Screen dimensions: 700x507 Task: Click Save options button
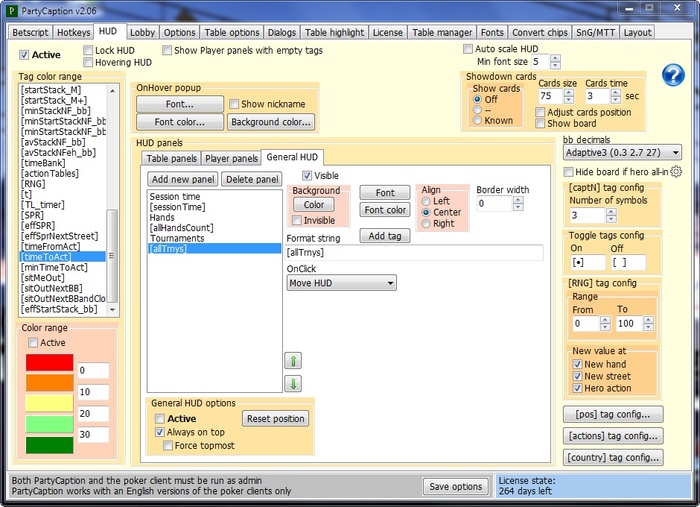pyautogui.click(x=455, y=486)
